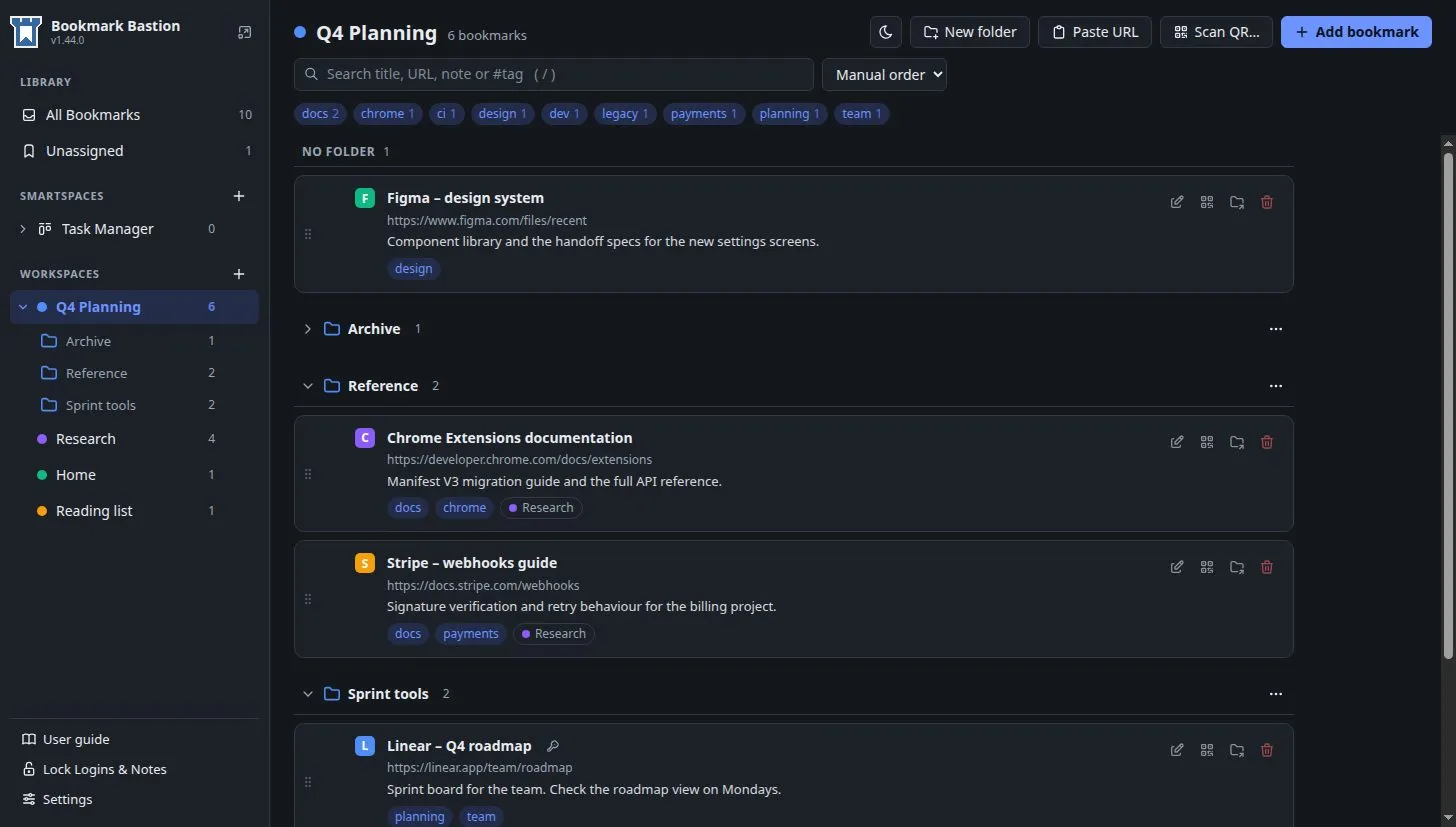Collapse Q4 Planning workspace in sidebar
Screen dimensions: 1456x827
point(23,307)
